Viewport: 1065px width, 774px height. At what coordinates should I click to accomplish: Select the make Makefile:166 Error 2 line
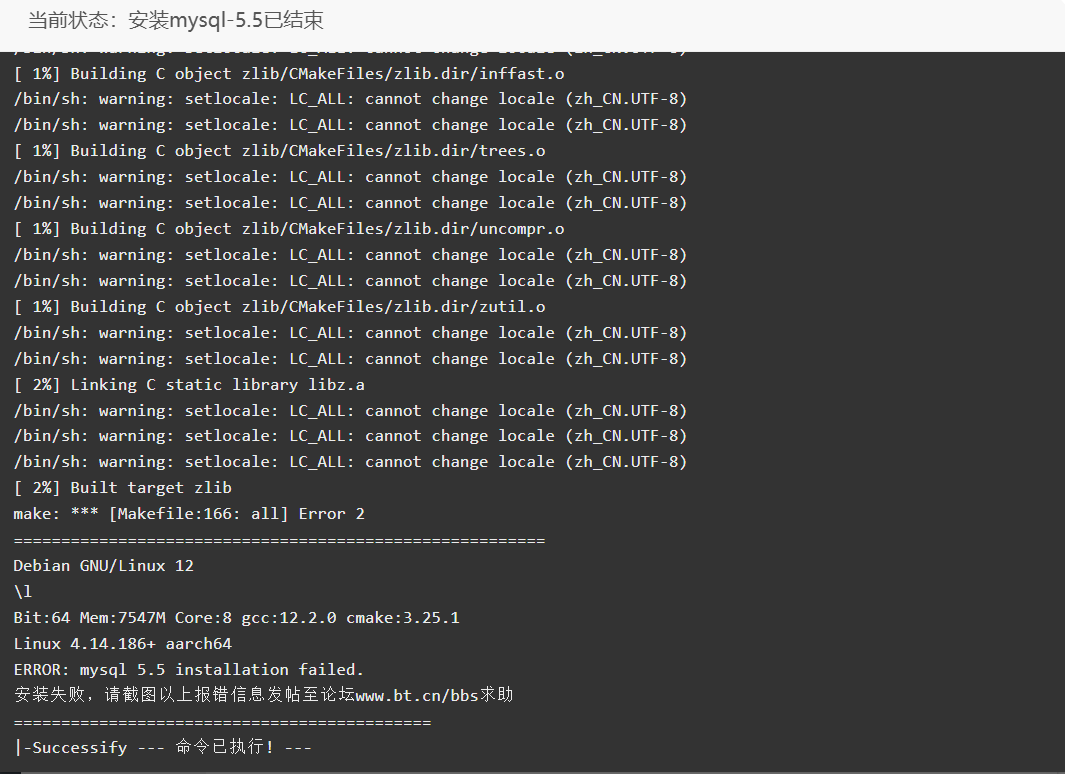pos(189,514)
